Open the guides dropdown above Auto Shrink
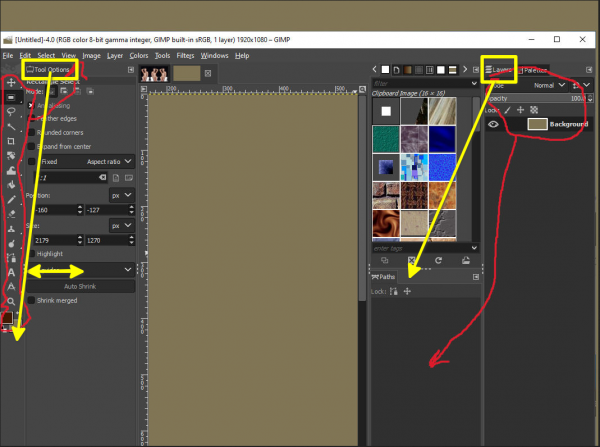The height and width of the screenshot is (447, 600). tap(82, 270)
